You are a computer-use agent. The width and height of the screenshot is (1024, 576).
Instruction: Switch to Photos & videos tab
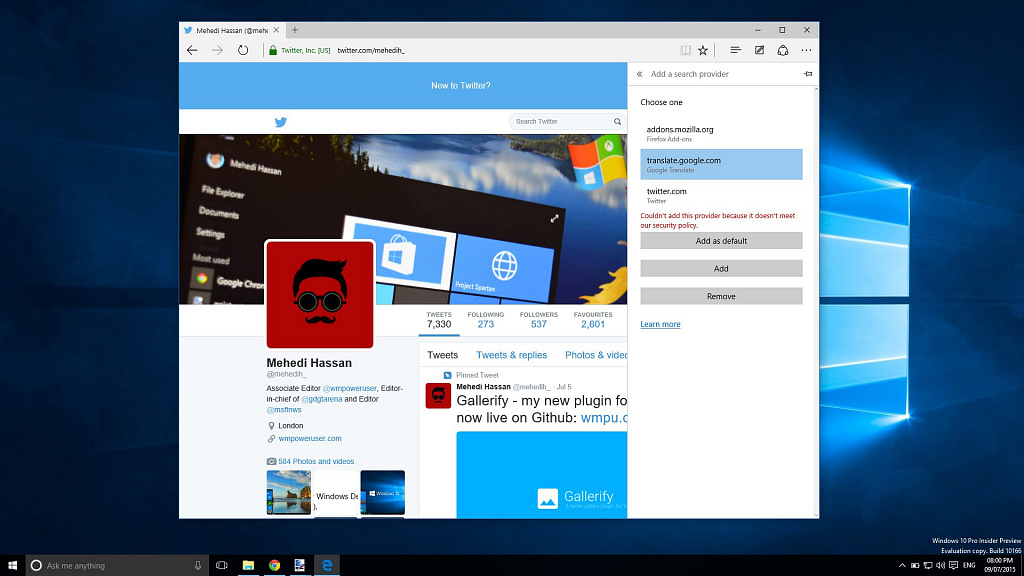596,355
